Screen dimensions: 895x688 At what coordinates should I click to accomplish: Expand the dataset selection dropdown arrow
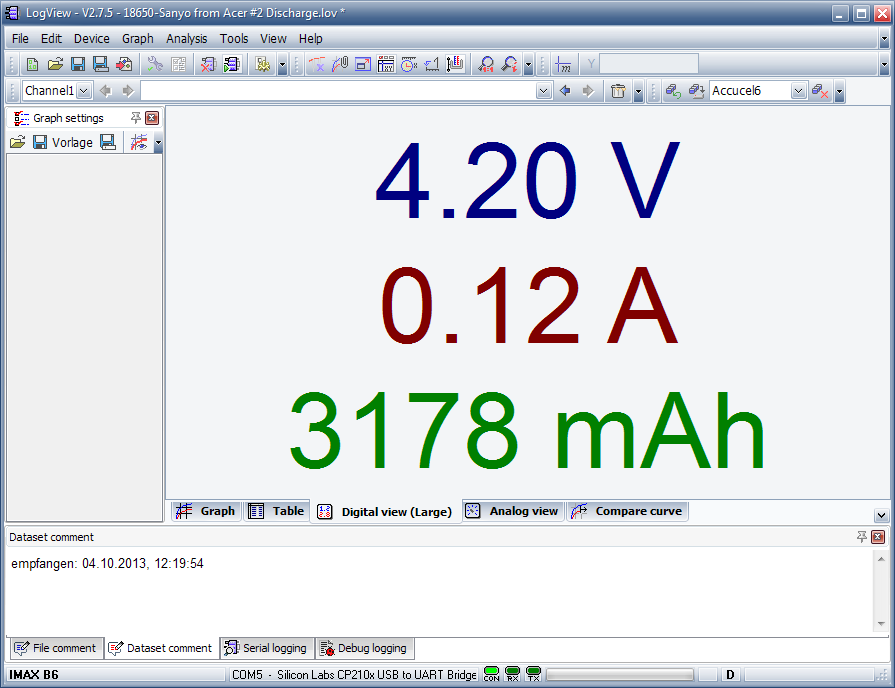[544, 91]
